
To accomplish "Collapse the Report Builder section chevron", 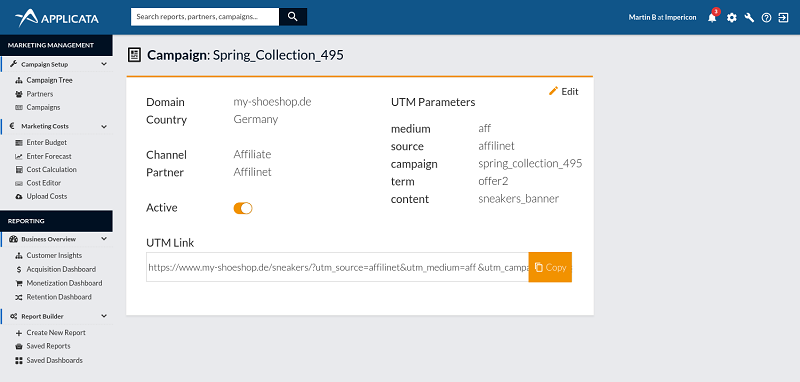I will [x=104, y=316].
